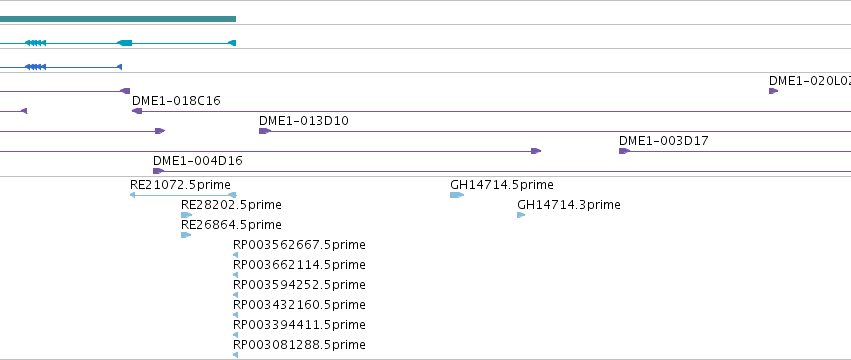Click the RE28202.5prime arrow glyph
Viewport: 851px width, 360px height.
click(x=187, y=215)
